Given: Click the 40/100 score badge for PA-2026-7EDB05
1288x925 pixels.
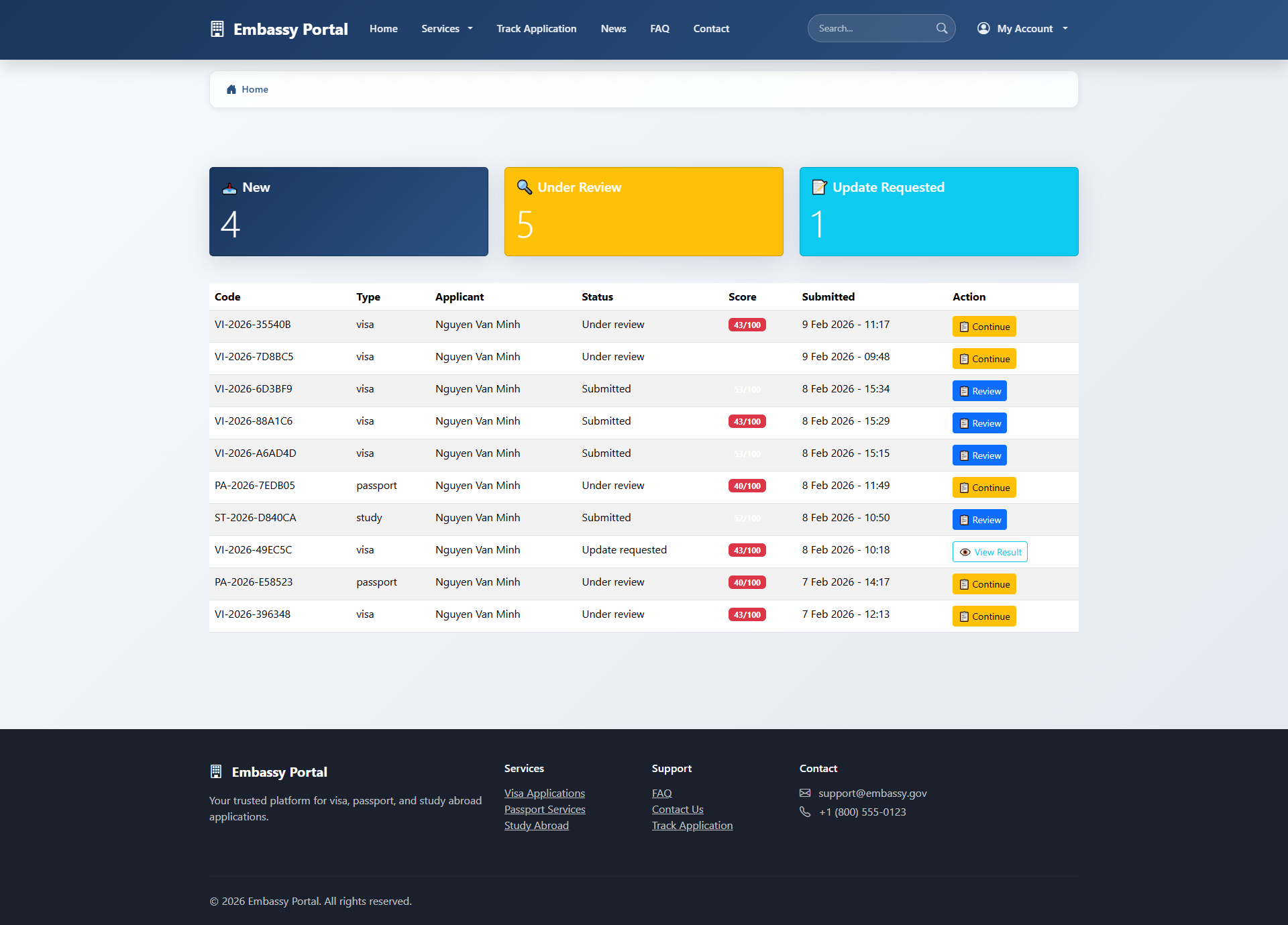Looking at the screenshot, I should [747, 486].
